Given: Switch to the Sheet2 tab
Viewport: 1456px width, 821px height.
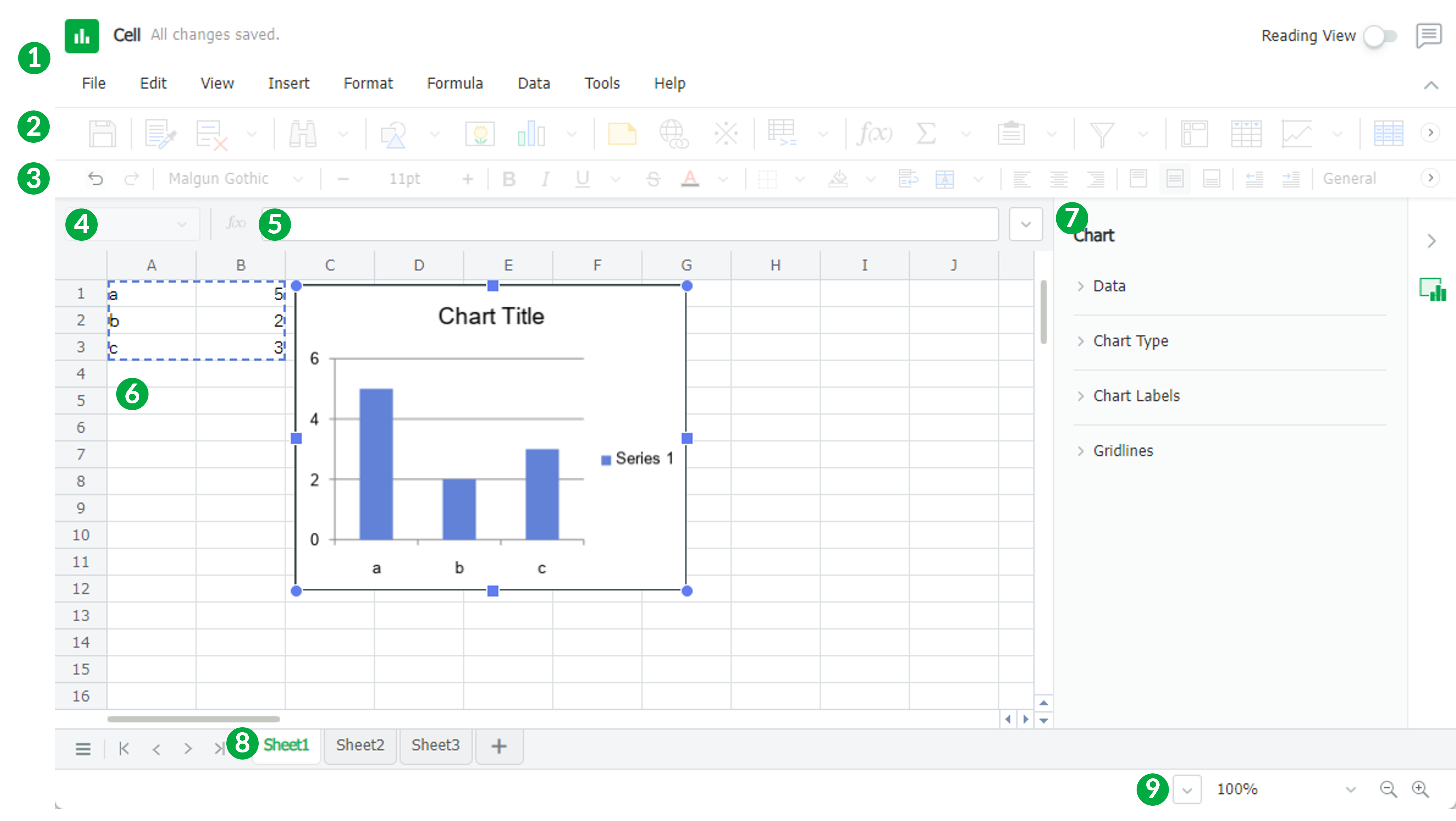Looking at the screenshot, I should pos(360,745).
